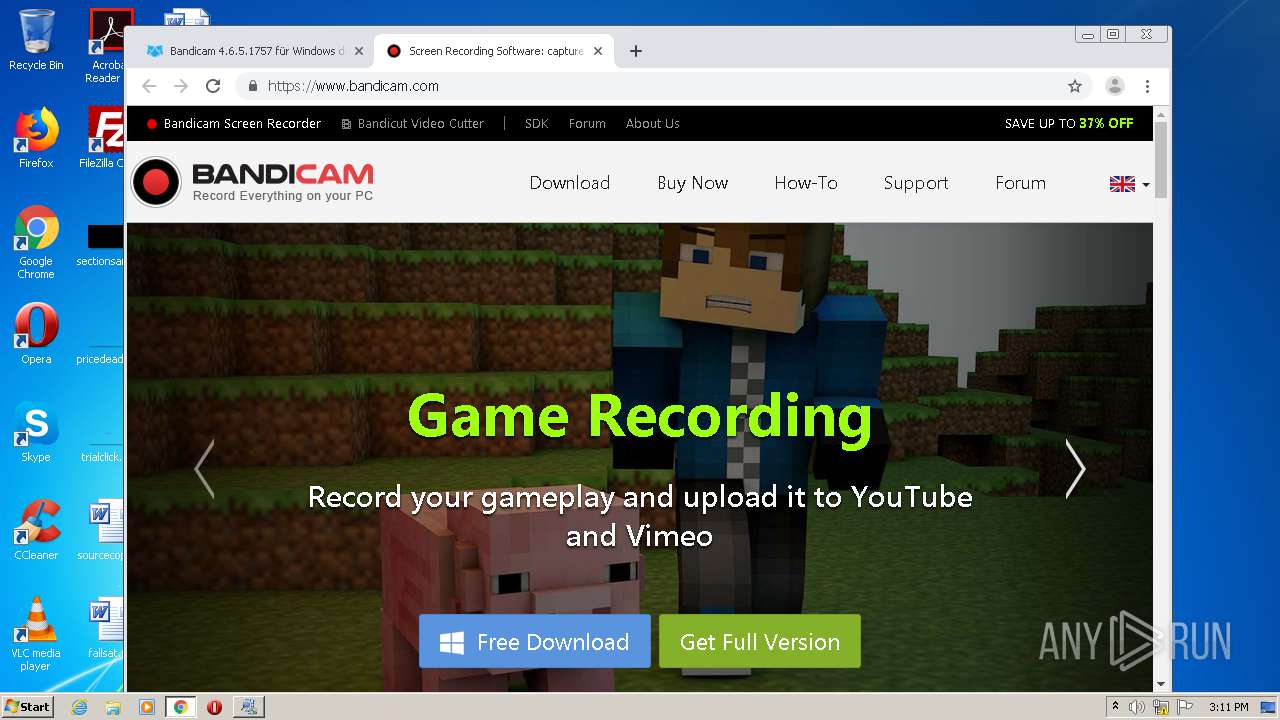1280x720 pixels.
Task: Open a new browser tab
Action: 636,51
